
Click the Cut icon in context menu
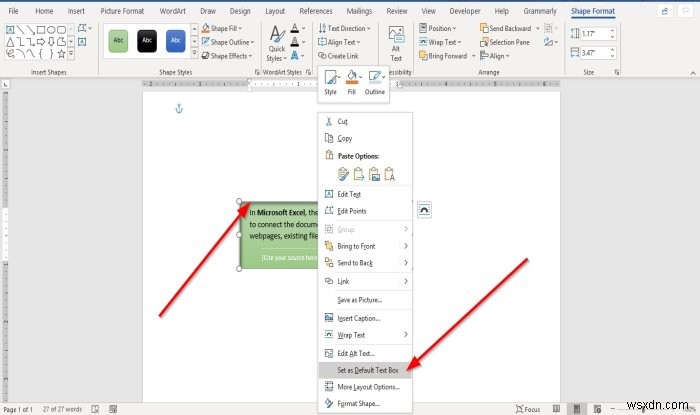tap(329, 121)
